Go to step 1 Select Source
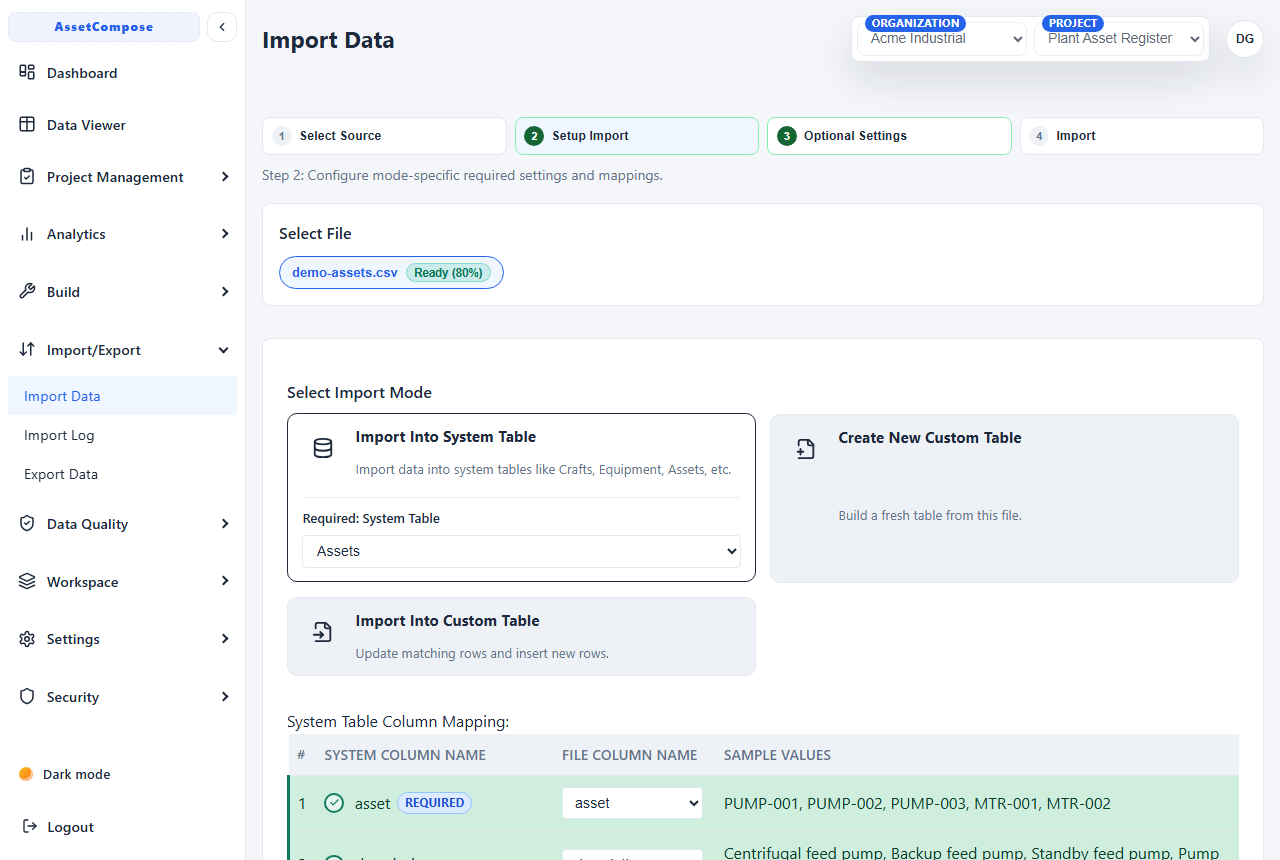Viewport: 1280px width, 860px height. 384,136
